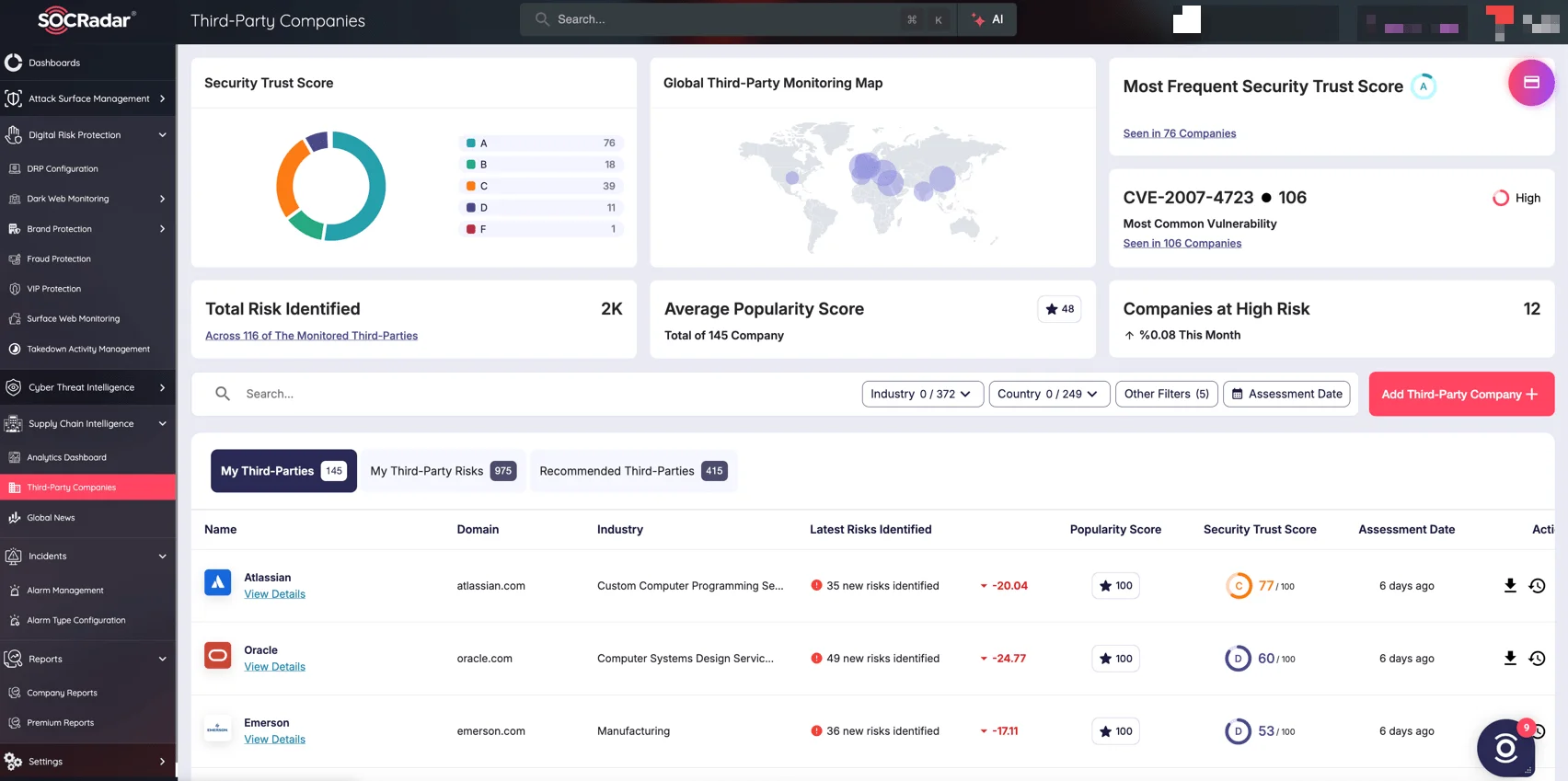Open assessment history for Atlassian
1568x781 pixels.
(1537, 585)
